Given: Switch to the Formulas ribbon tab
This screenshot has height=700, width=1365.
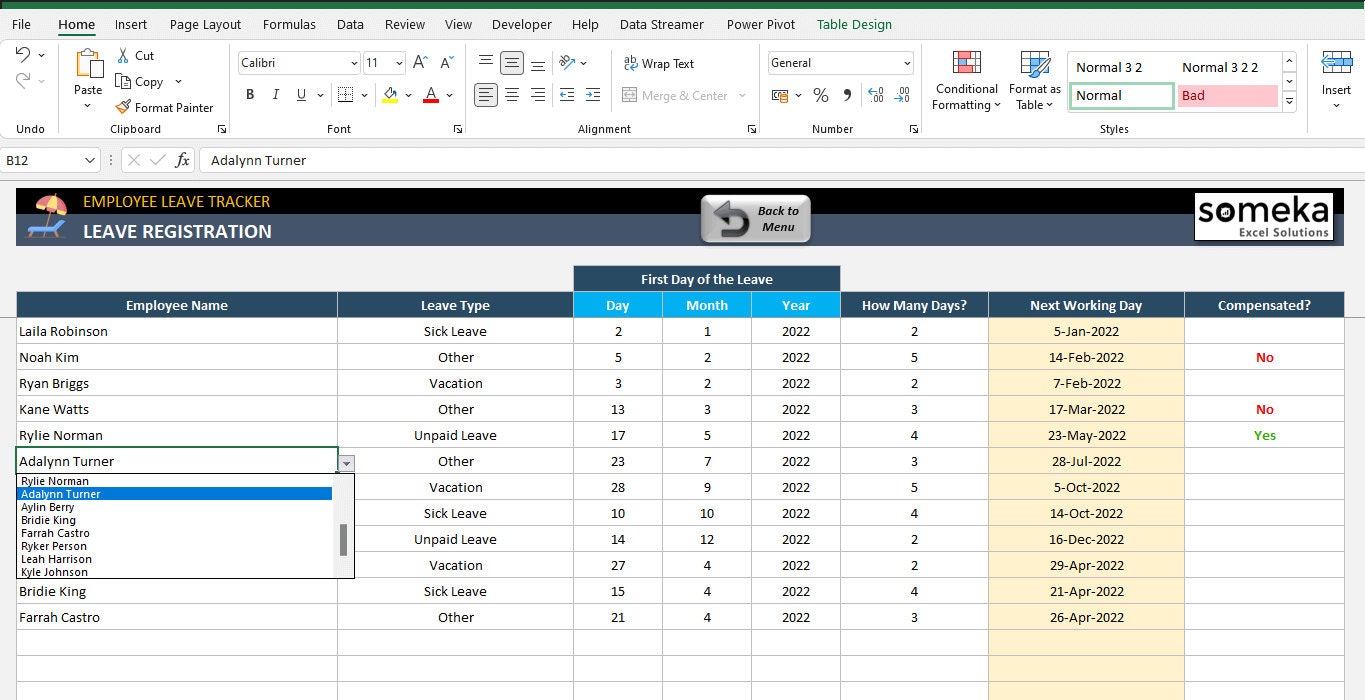Looking at the screenshot, I should click(x=289, y=24).
